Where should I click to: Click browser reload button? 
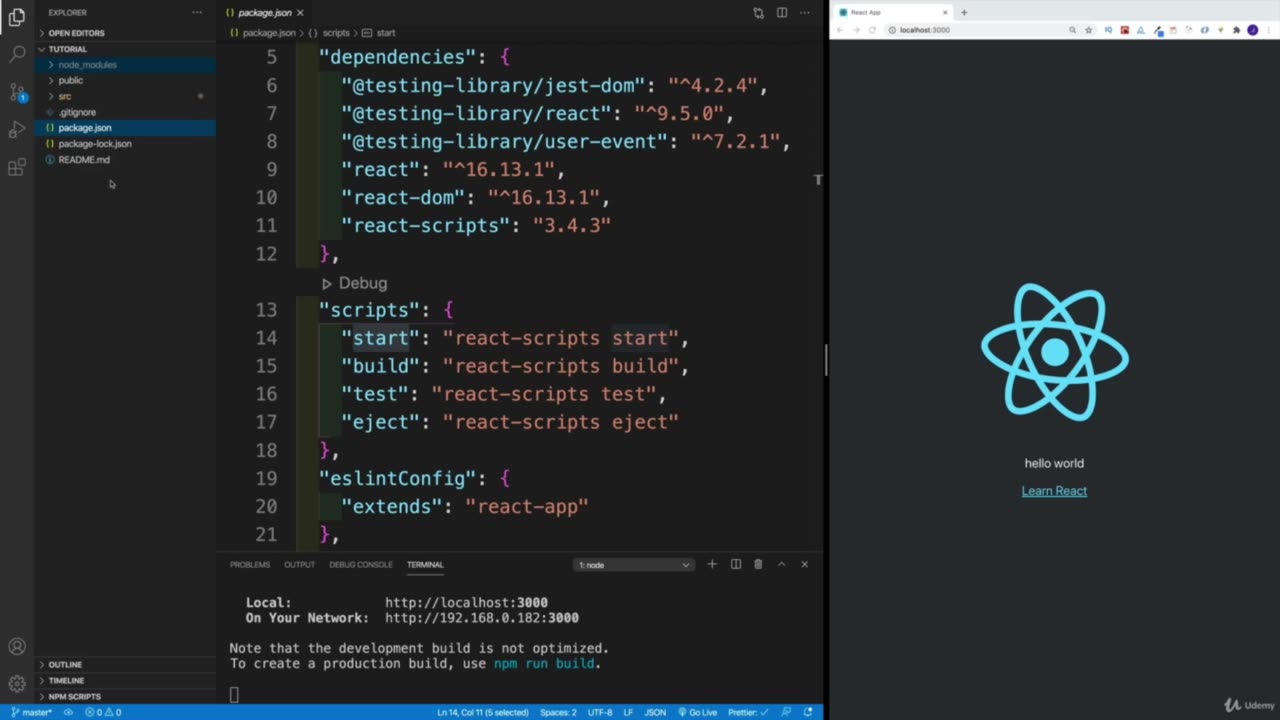[872, 30]
